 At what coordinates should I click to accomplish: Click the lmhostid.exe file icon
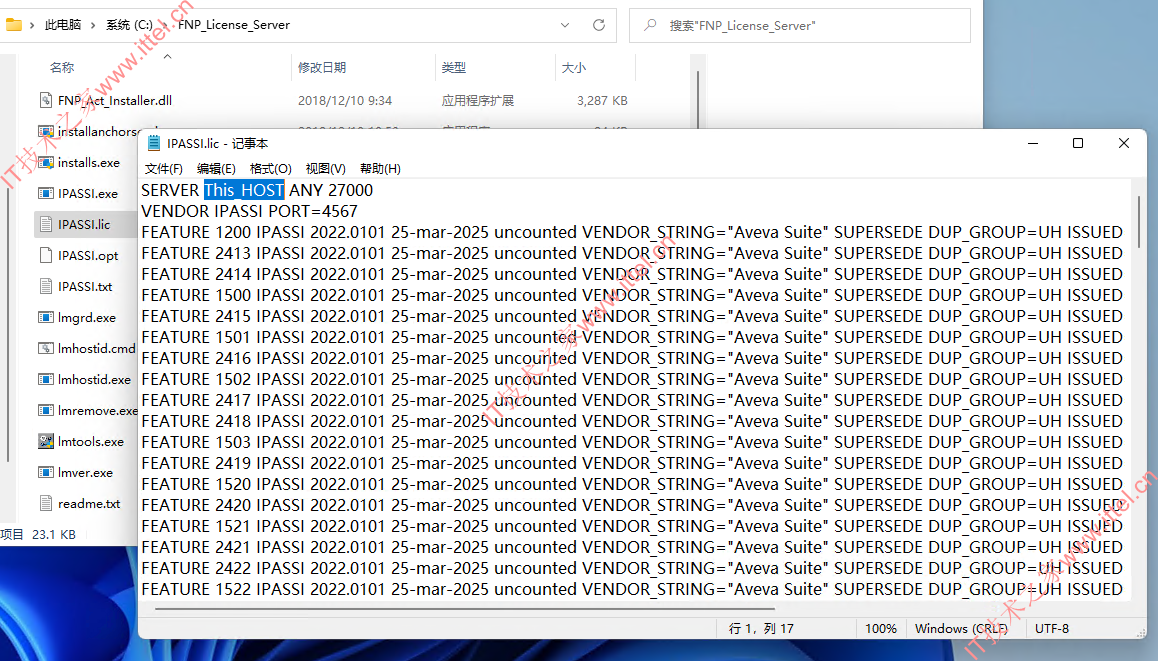[46, 380]
